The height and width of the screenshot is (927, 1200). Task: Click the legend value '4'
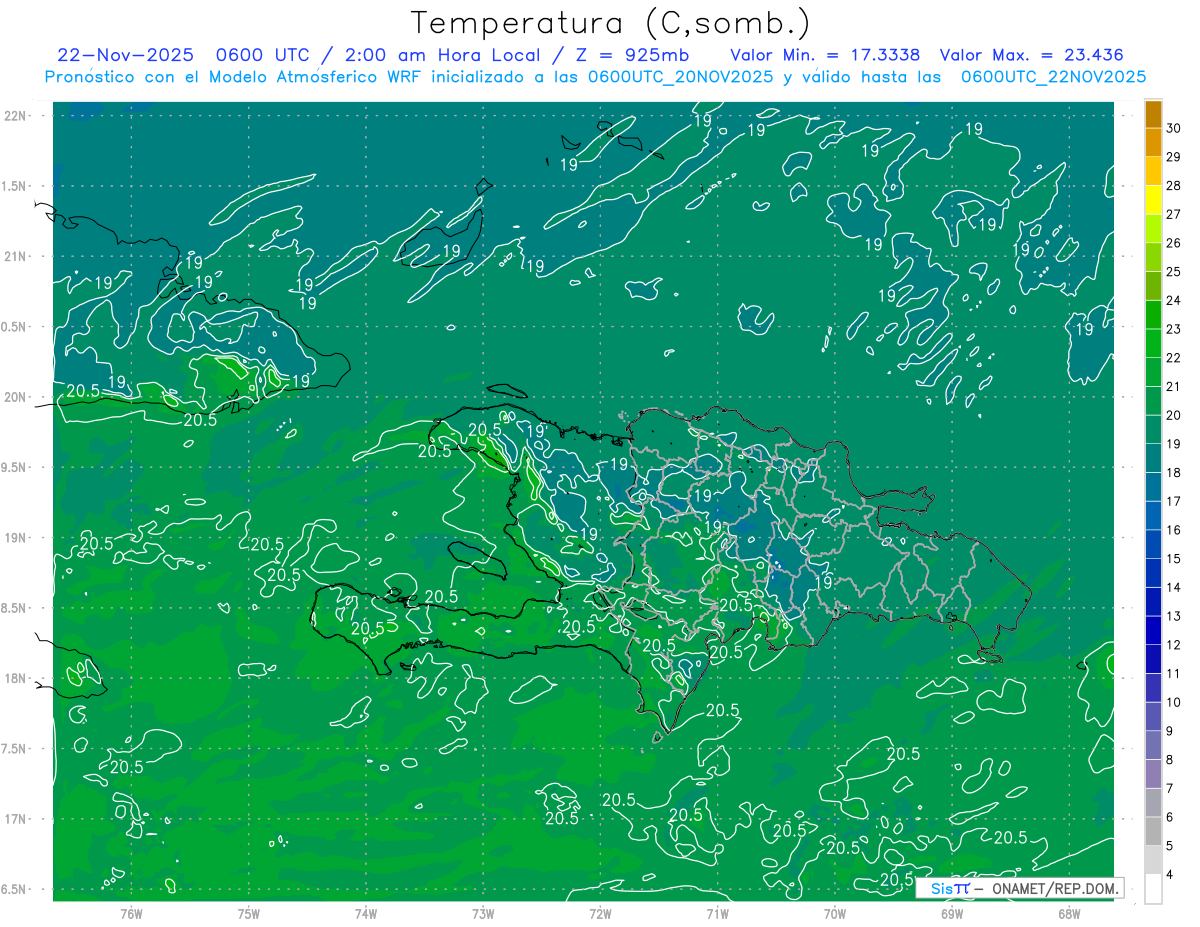pos(1171,874)
